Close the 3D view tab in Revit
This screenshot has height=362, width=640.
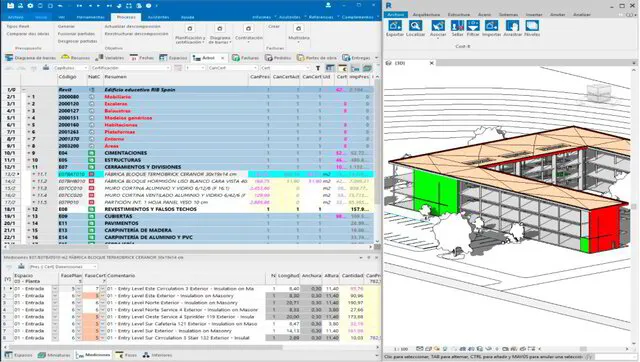tap(431, 63)
